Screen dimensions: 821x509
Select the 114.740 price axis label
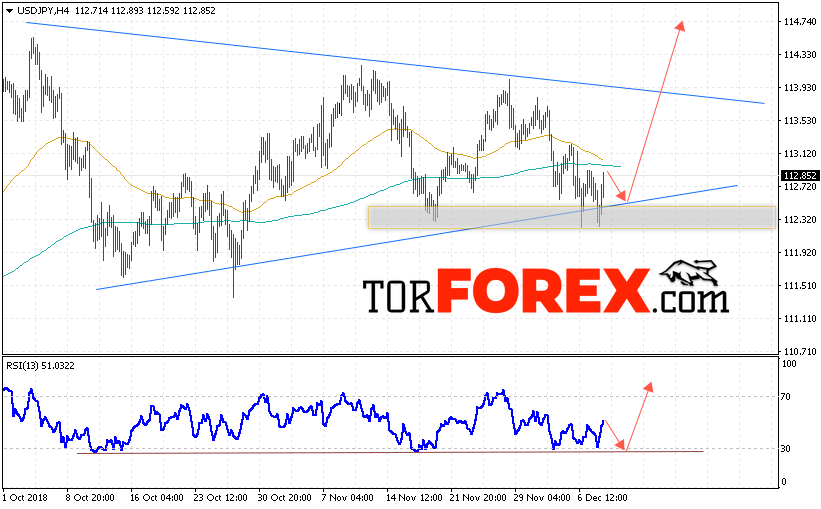(800, 21)
